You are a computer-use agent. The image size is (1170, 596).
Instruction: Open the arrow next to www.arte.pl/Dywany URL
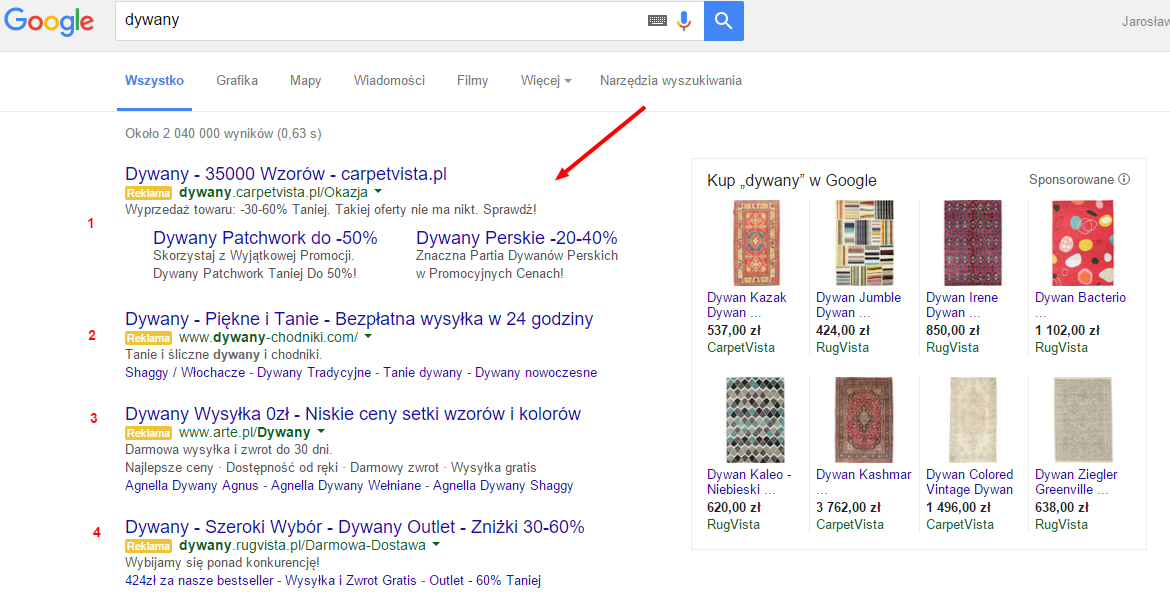coord(321,433)
